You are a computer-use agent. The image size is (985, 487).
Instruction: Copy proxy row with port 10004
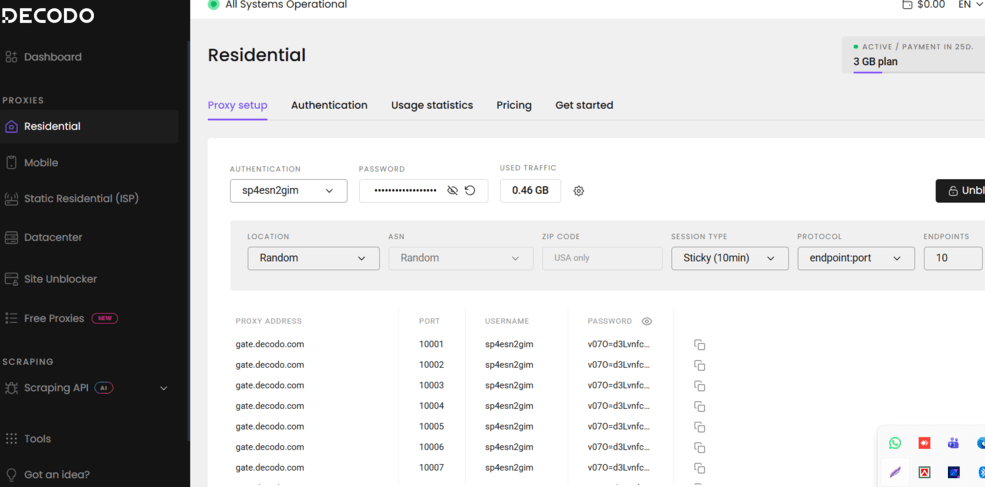(699, 407)
